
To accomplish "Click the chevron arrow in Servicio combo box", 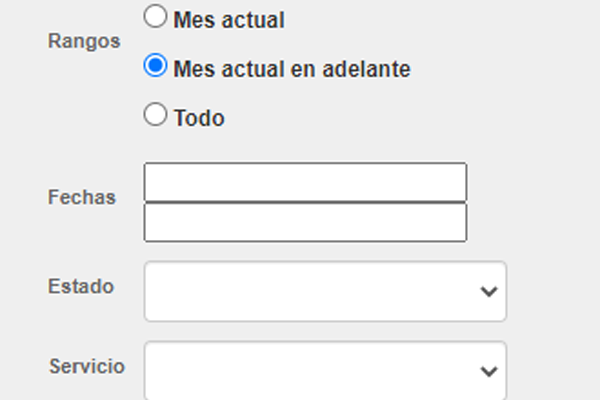I will point(488,371).
